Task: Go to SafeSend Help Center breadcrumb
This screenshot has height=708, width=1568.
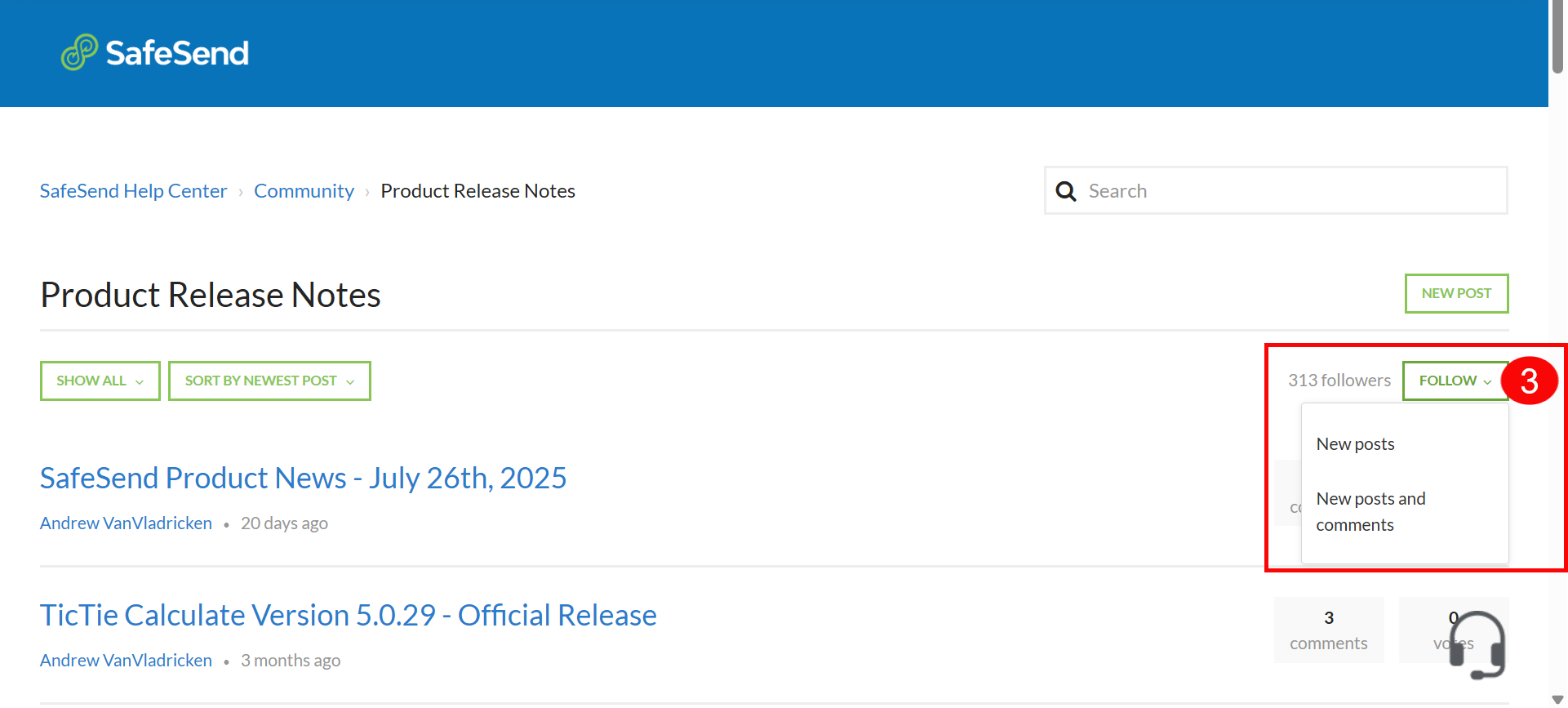Action: pyautogui.click(x=133, y=191)
